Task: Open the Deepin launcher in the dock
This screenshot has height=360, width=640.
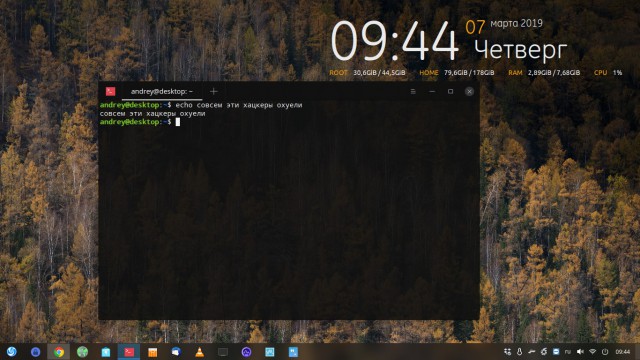Action: point(11,351)
